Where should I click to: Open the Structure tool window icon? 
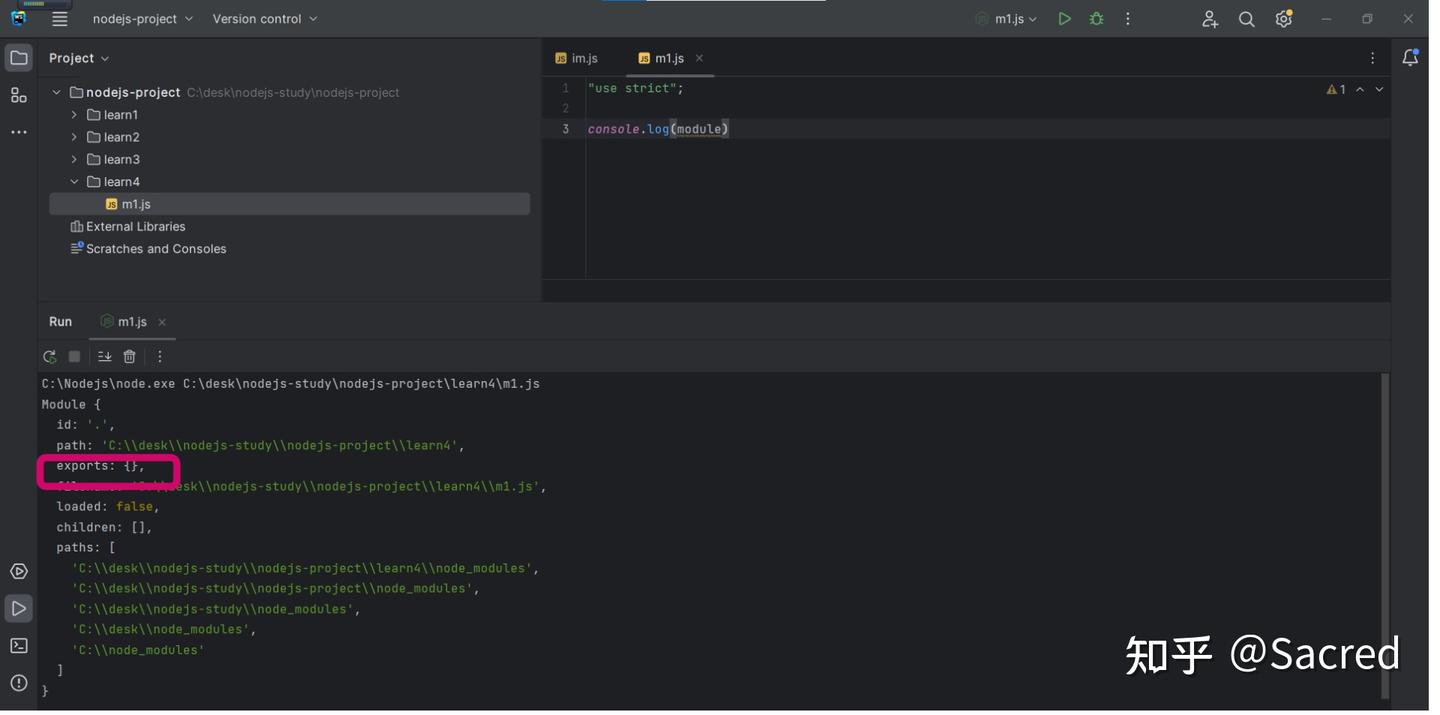[x=18, y=96]
